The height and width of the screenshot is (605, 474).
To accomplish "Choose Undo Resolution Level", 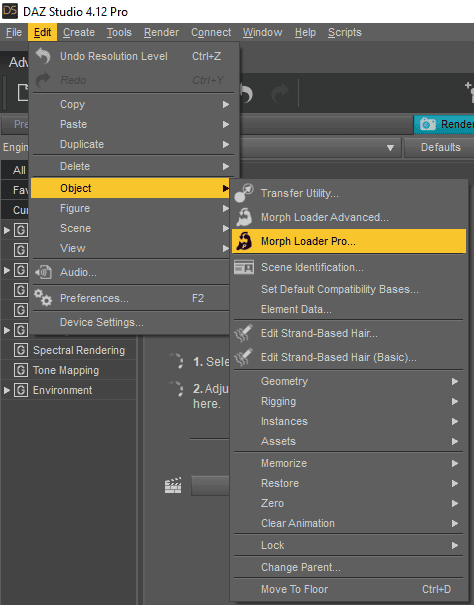I will click(x=134, y=56).
